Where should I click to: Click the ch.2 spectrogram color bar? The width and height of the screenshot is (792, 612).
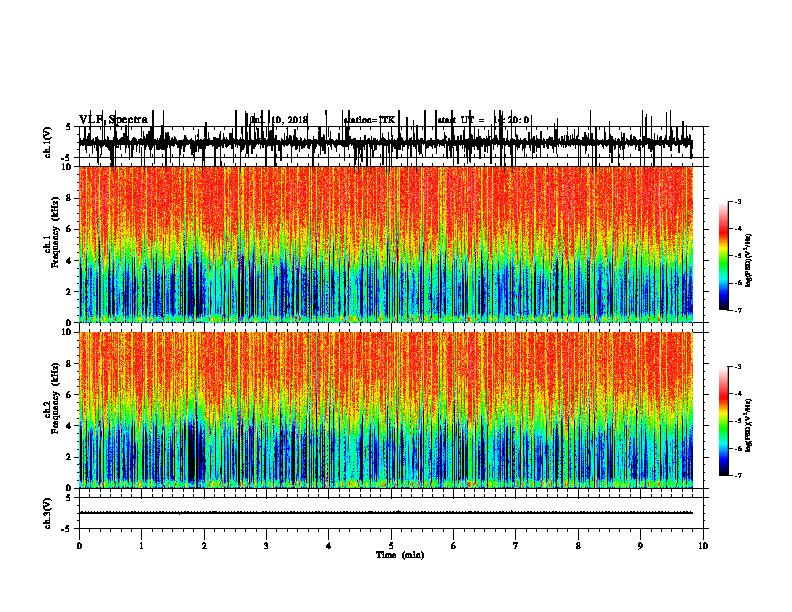coord(724,421)
